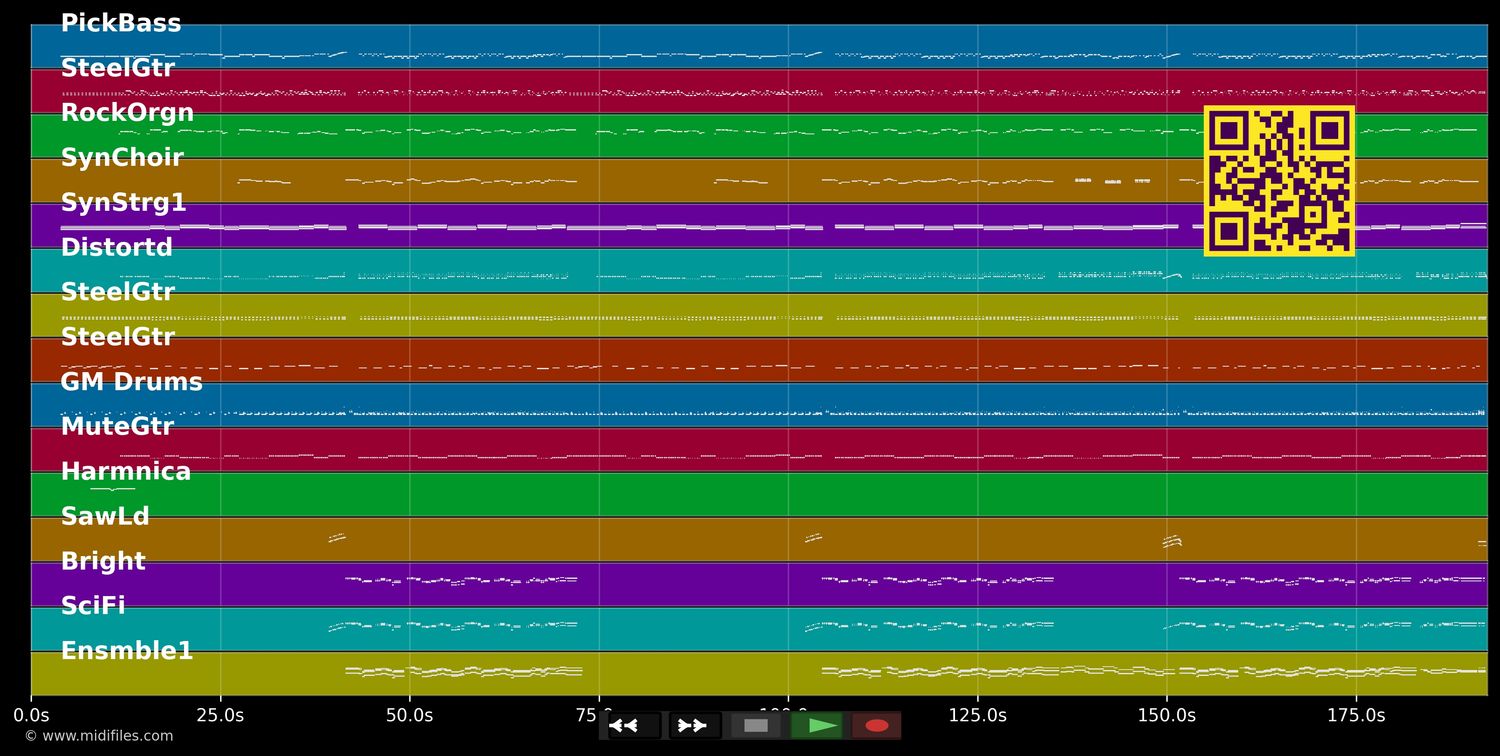The image size is (1500, 756).
Task: Click the 25.0s time axis label
Action: click(220, 716)
